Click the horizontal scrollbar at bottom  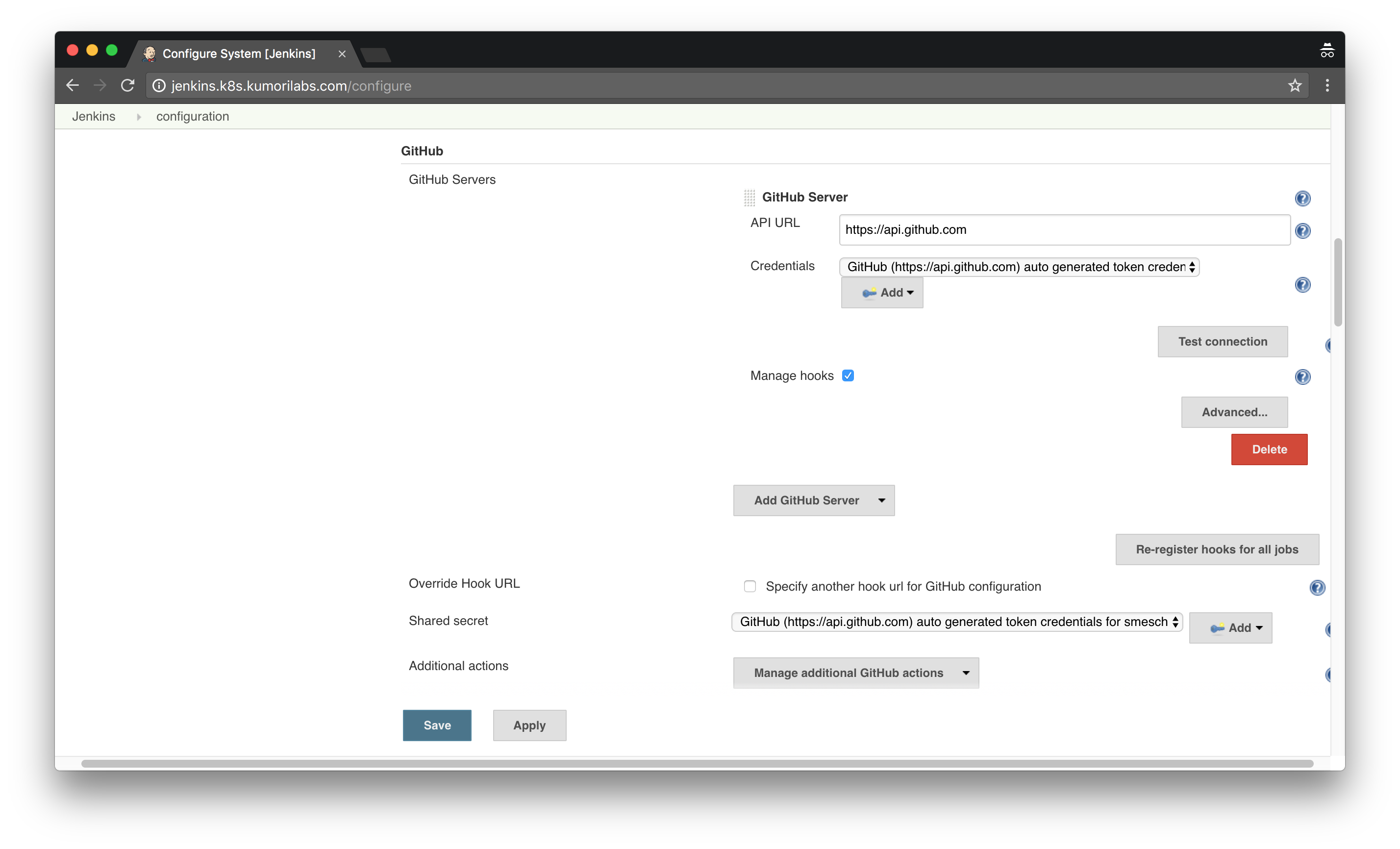(697, 764)
